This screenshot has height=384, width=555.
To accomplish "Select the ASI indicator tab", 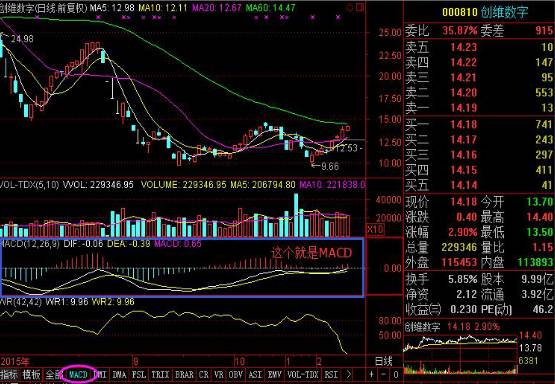I will point(255,374).
